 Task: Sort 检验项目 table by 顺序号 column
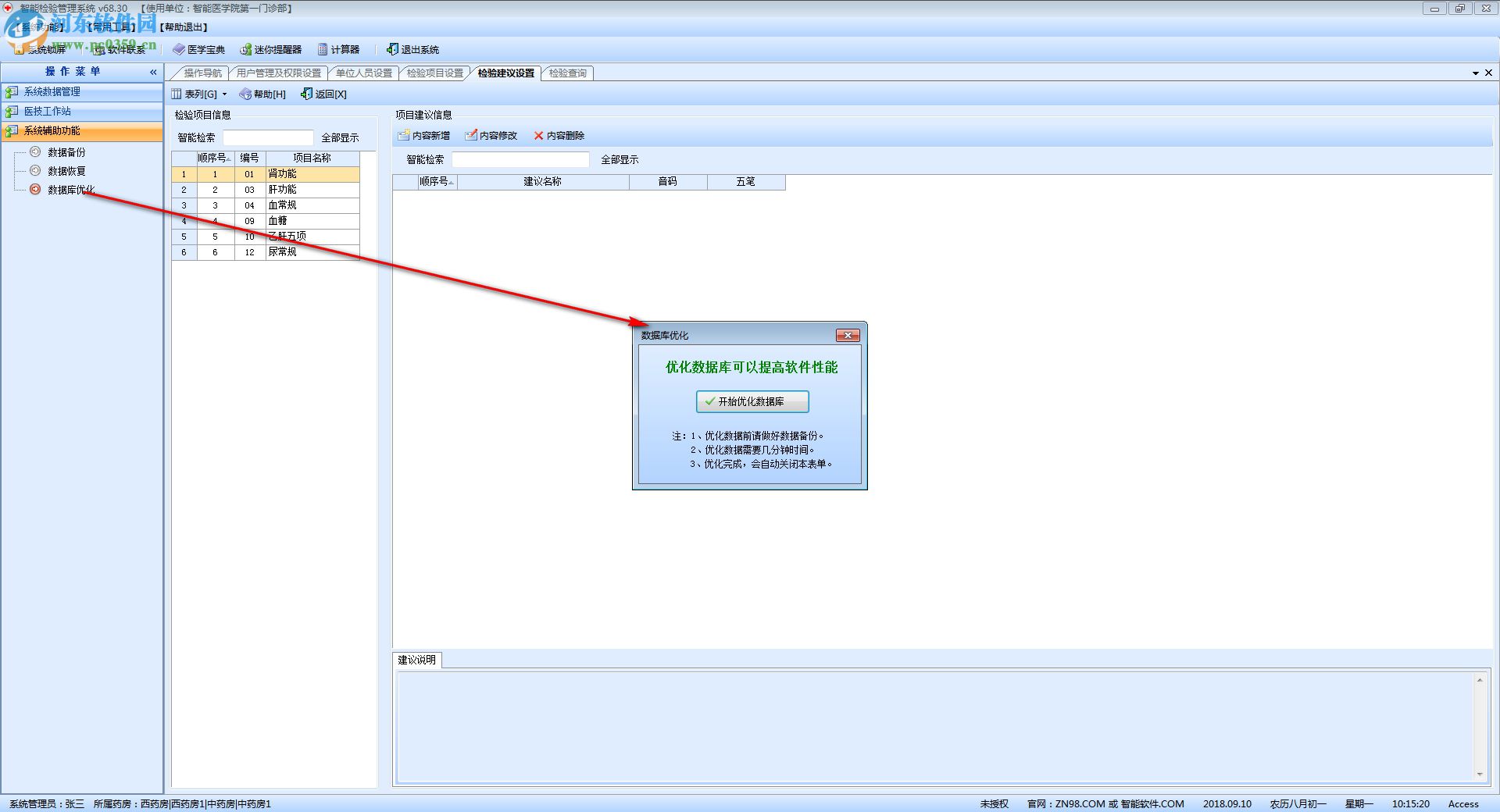pyautogui.click(x=215, y=158)
